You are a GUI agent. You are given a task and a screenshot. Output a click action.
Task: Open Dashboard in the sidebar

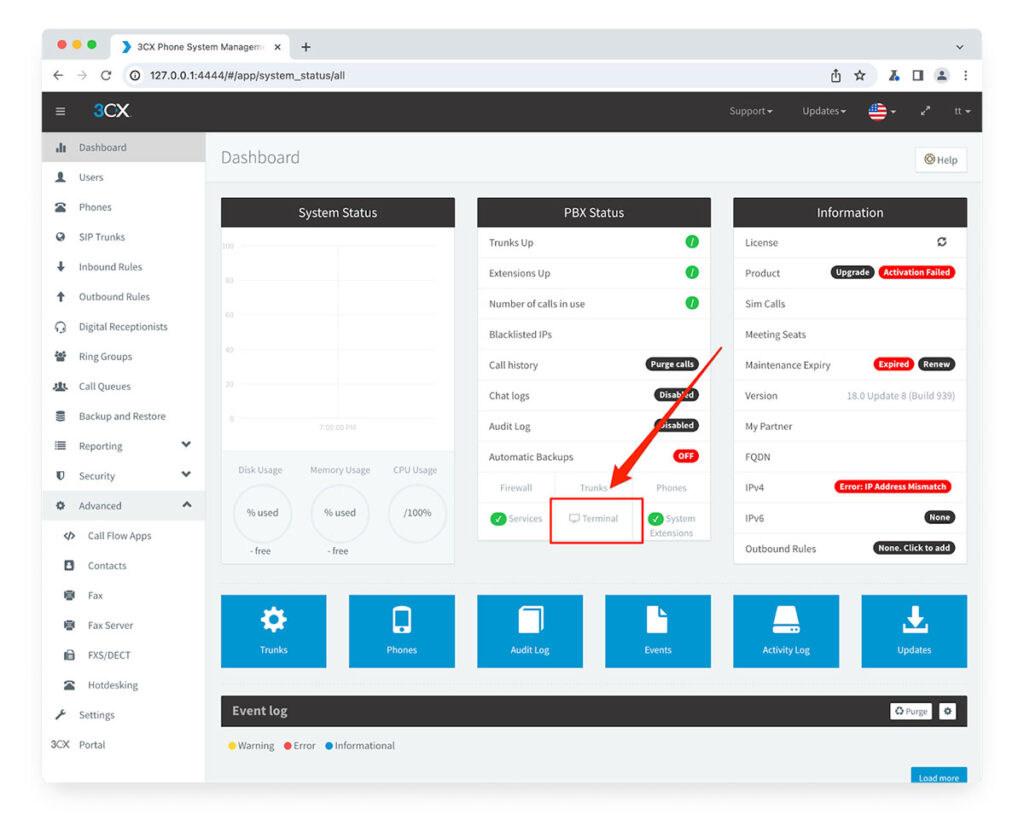[x=123, y=147]
